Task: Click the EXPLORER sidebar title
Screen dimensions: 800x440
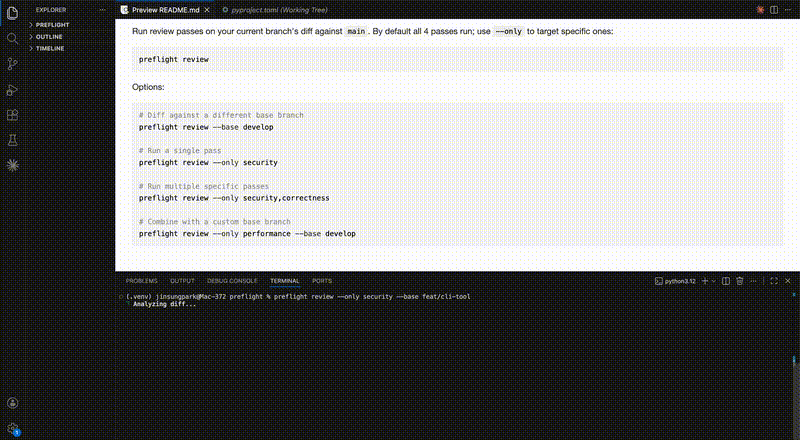Action: tap(51, 10)
